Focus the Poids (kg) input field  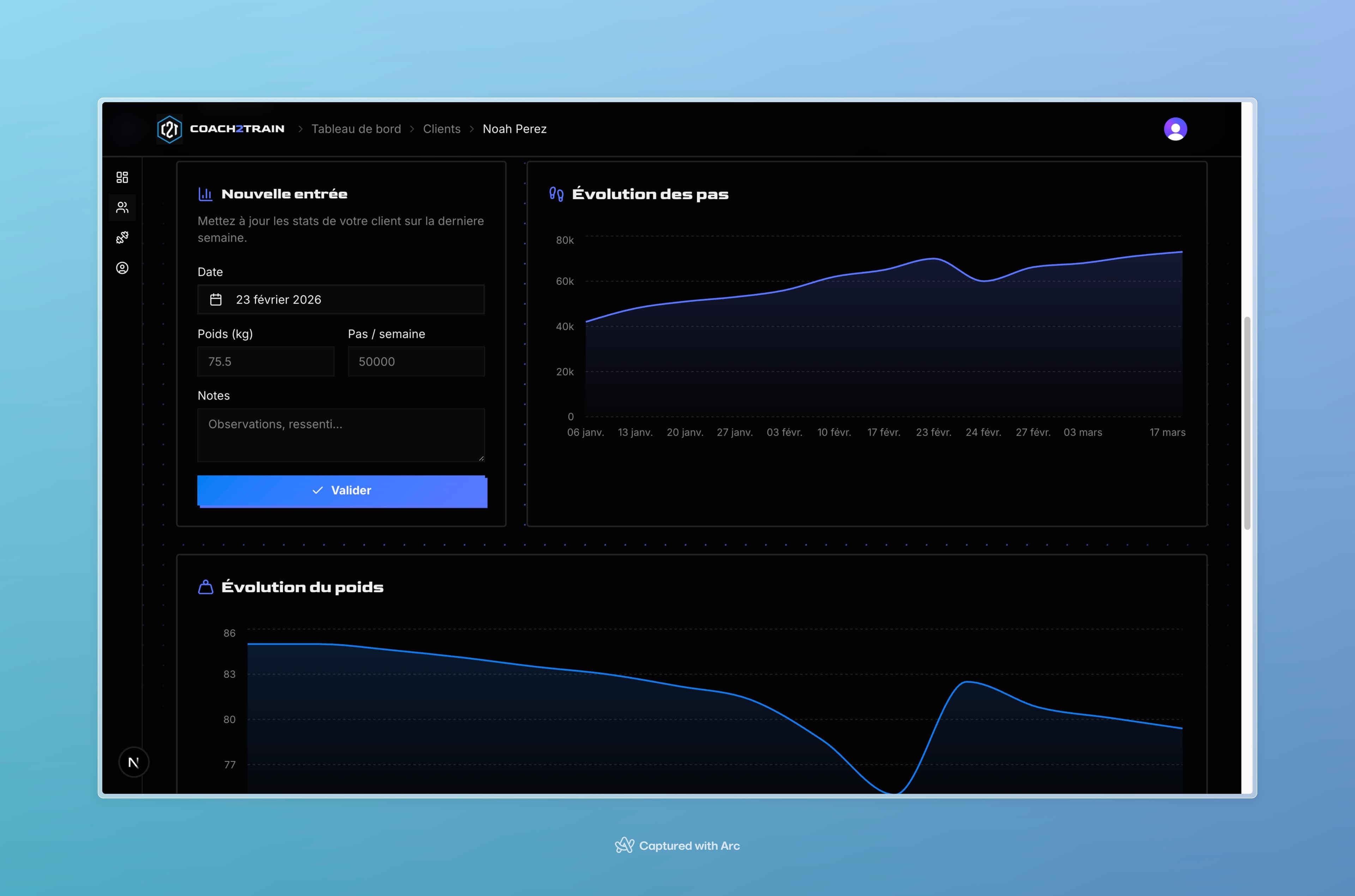point(266,362)
